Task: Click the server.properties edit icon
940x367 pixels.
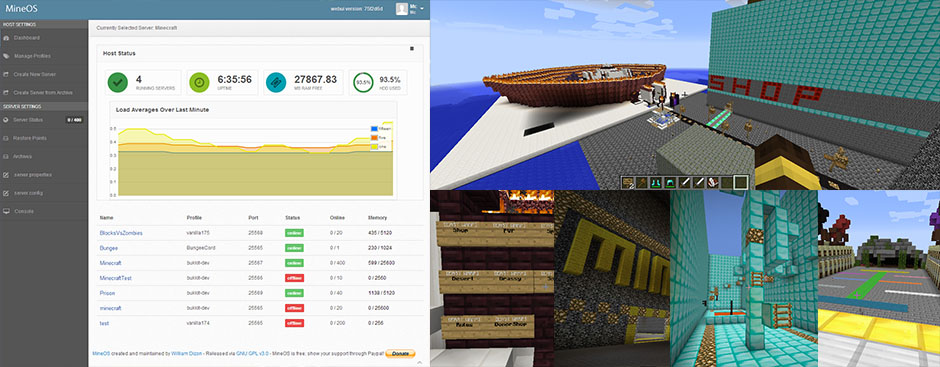Action: click(x=6, y=175)
